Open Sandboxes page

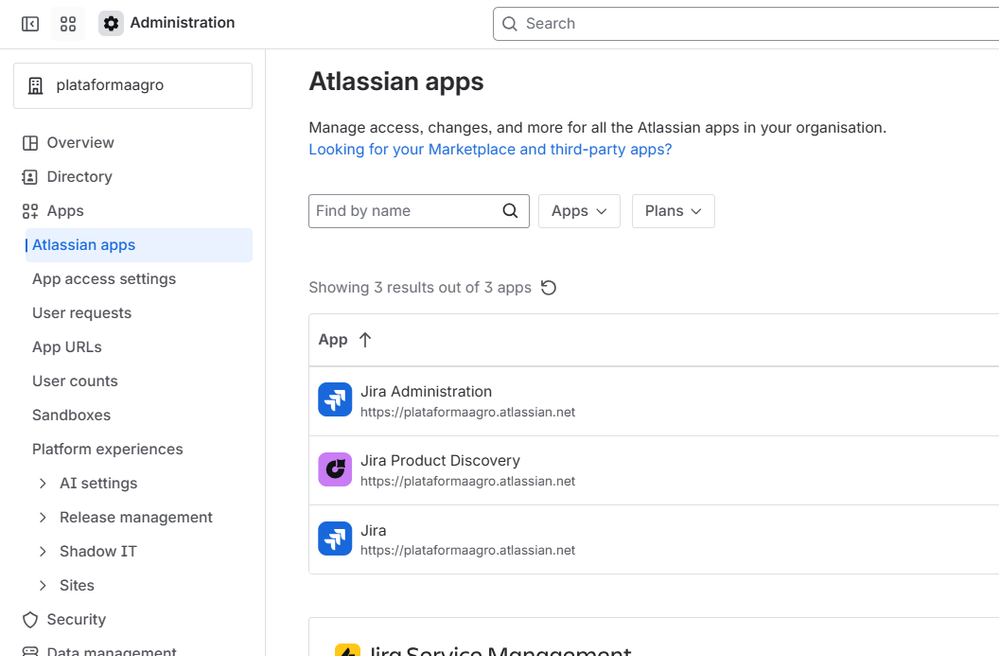tap(71, 415)
